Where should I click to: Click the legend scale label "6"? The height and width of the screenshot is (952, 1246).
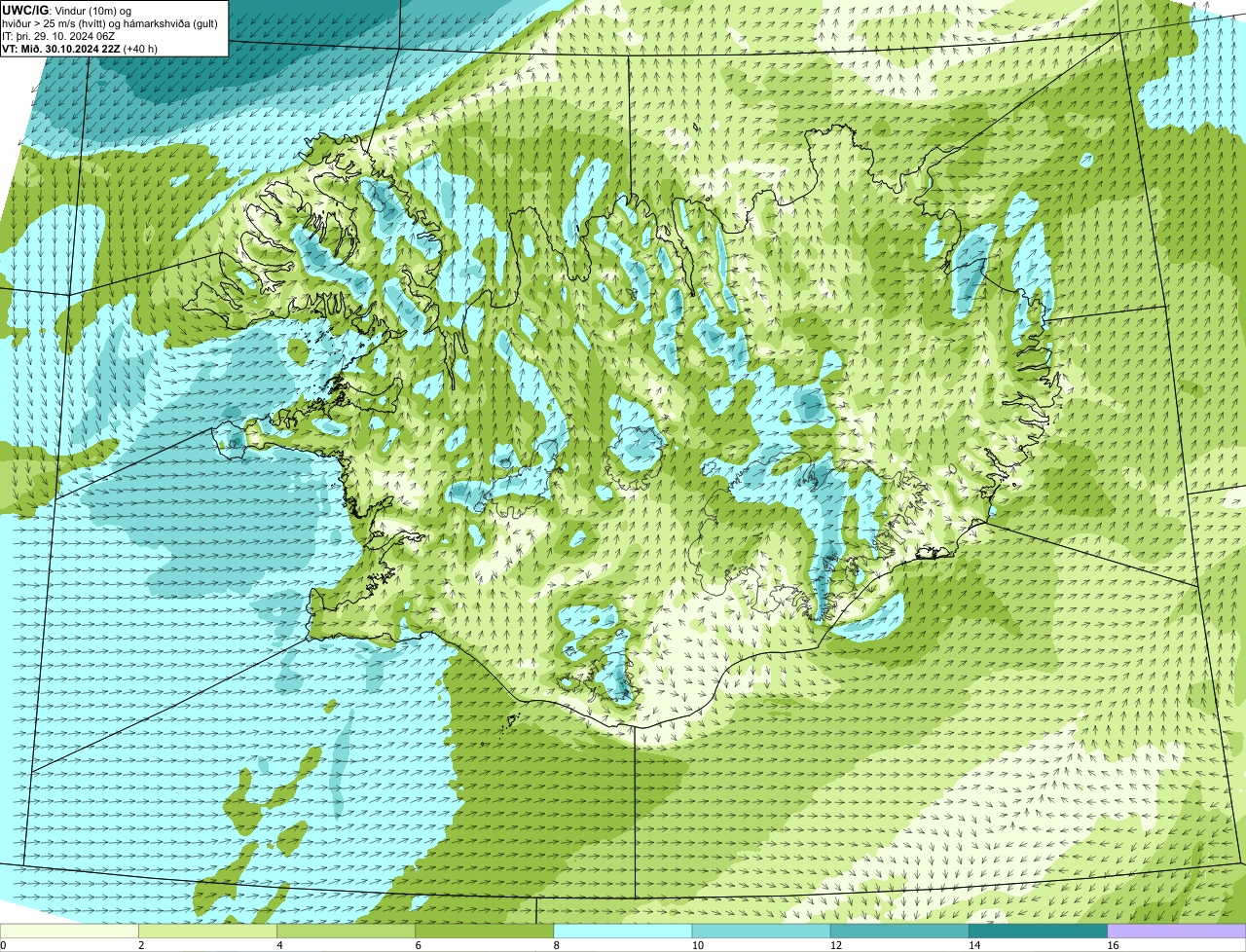coord(418,945)
